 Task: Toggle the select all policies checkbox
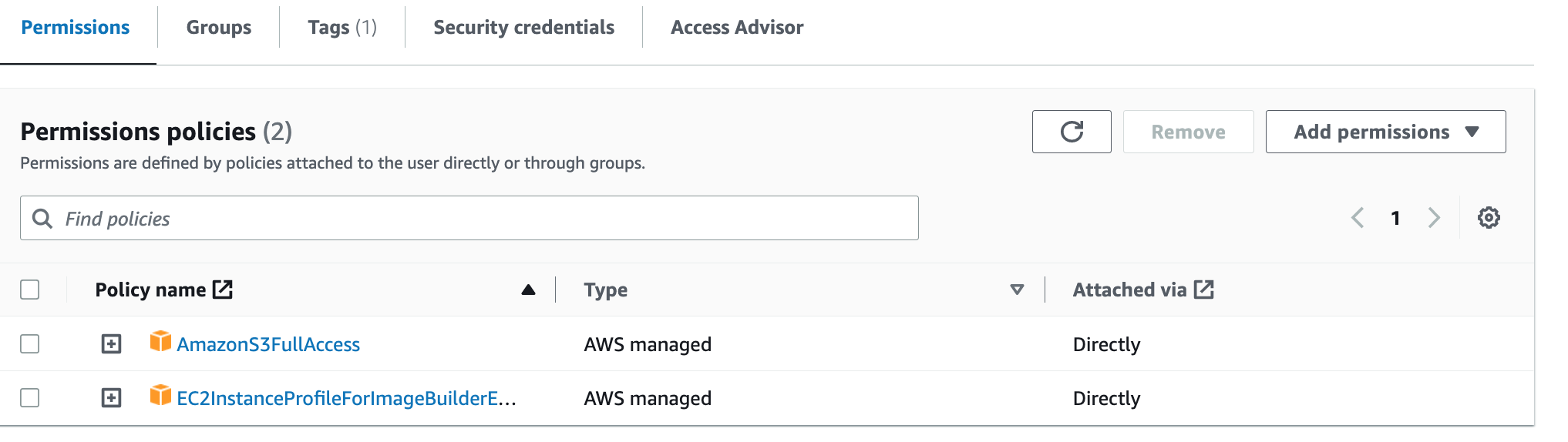(x=30, y=290)
